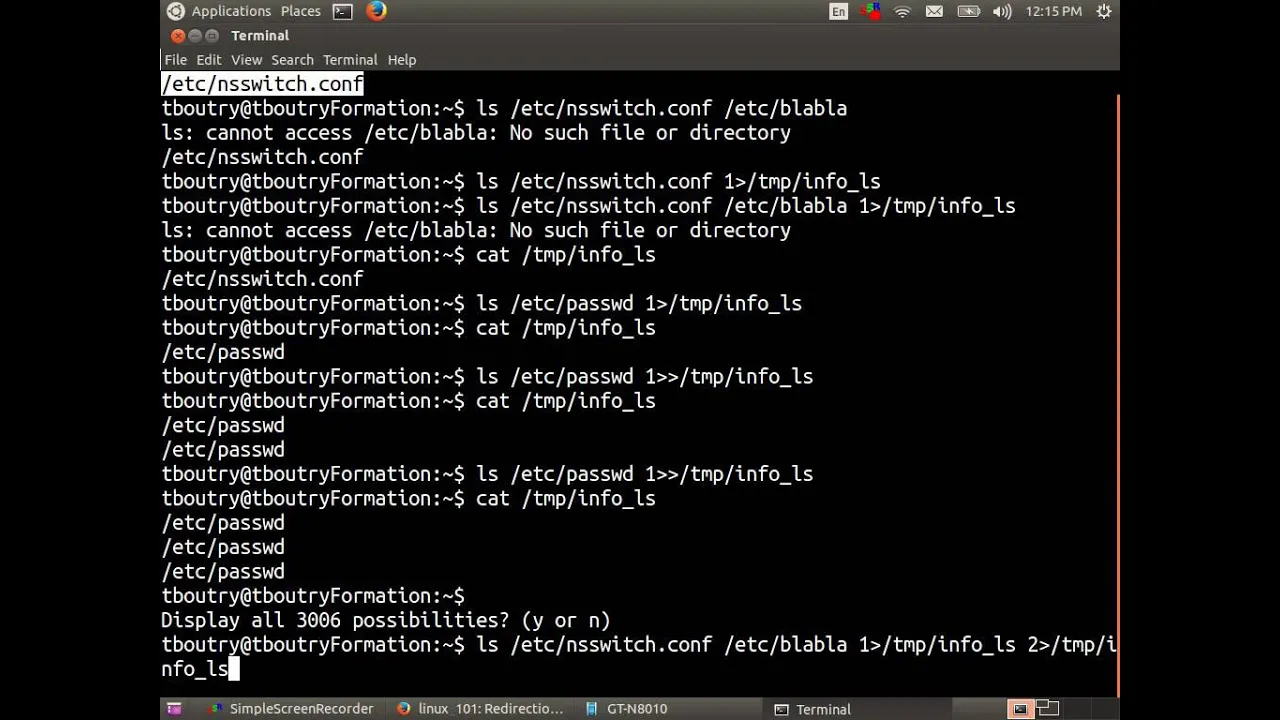Click the 'ls /etc/passwd 1>/tmp/info_ls' command line
1280x720 pixels.
[482, 304]
